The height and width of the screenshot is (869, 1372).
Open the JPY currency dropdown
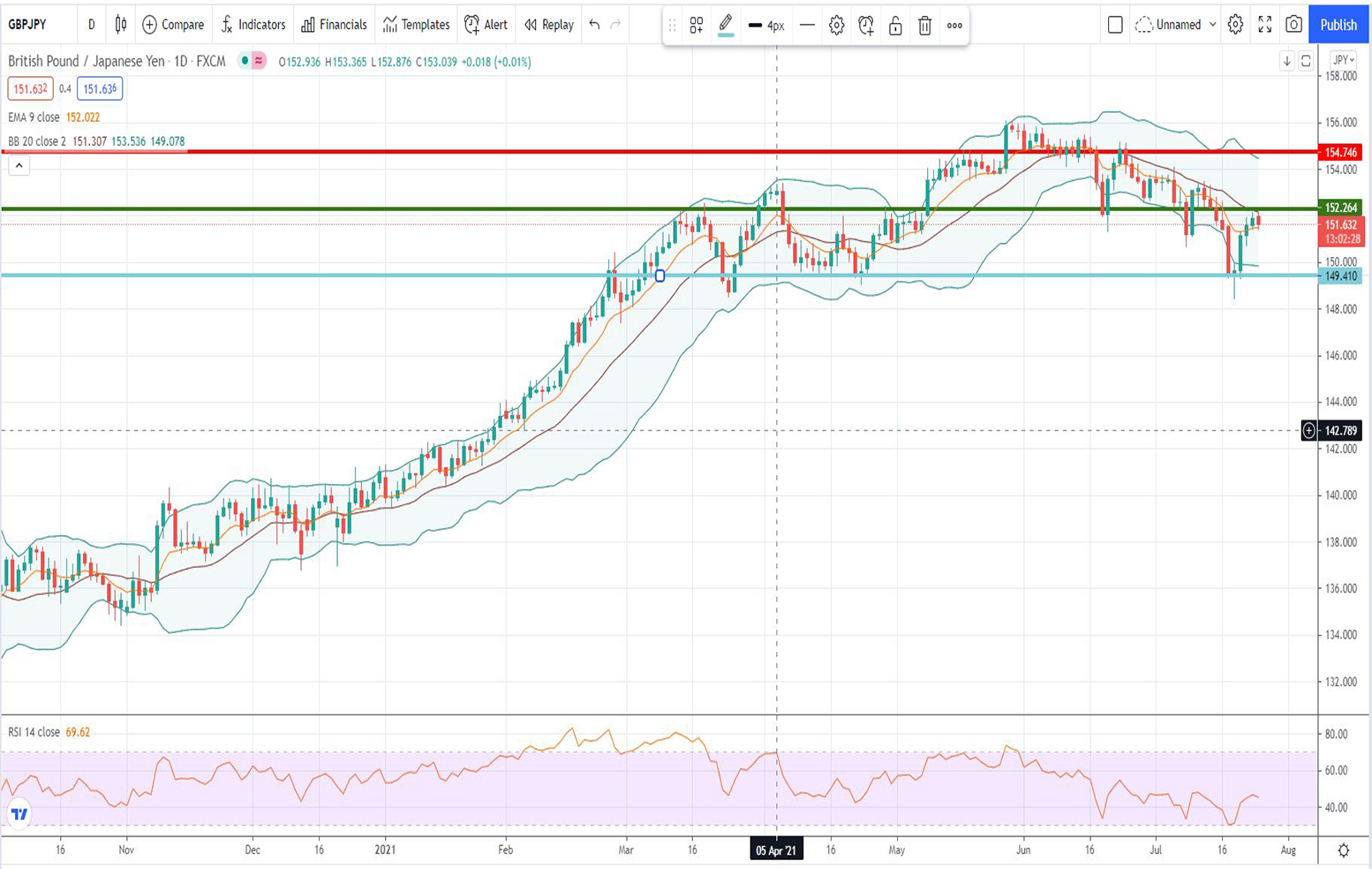[1343, 60]
